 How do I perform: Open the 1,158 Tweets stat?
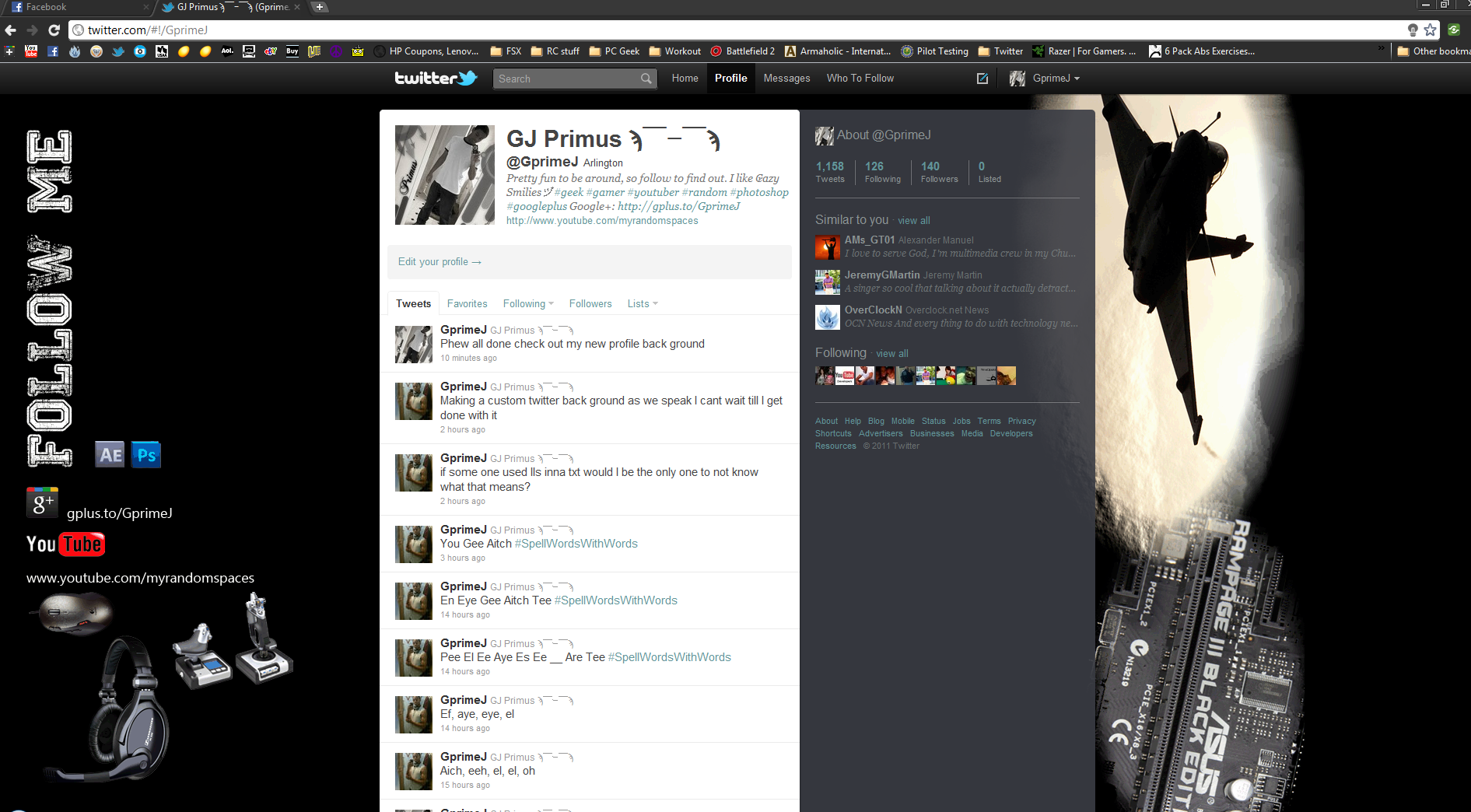(x=830, y=172)
